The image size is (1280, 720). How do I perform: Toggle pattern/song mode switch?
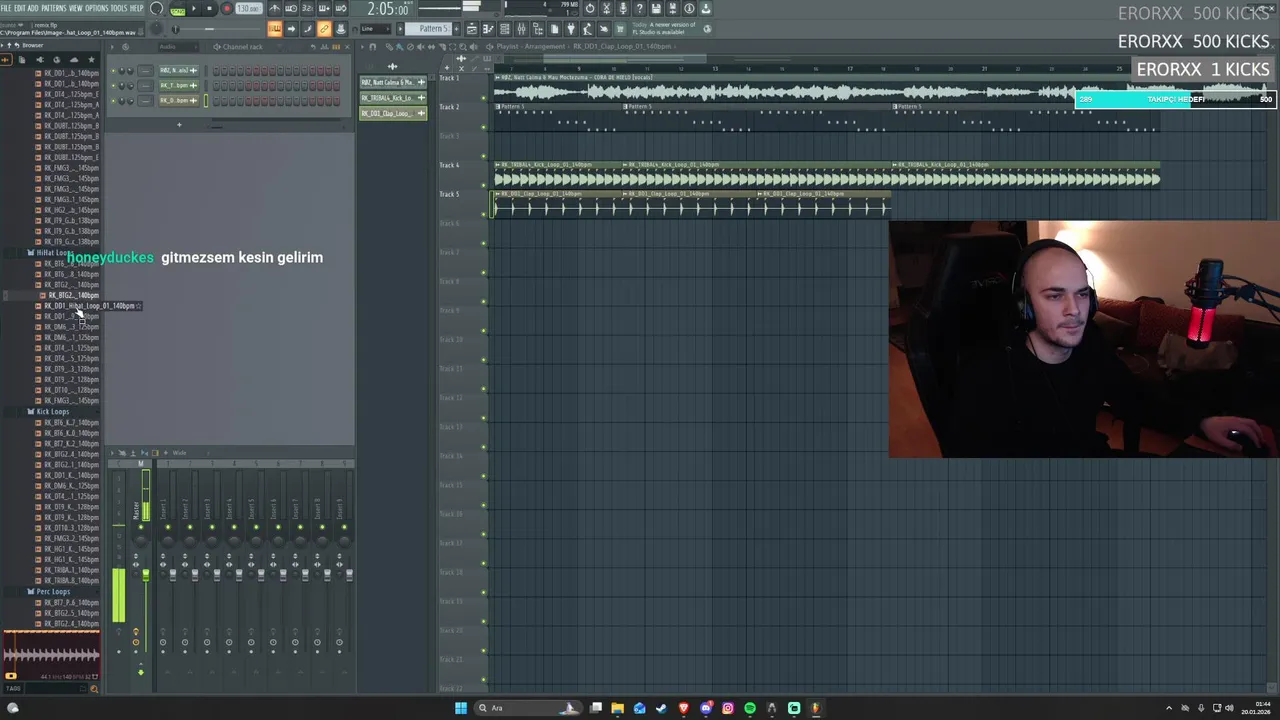click(178, 9)
